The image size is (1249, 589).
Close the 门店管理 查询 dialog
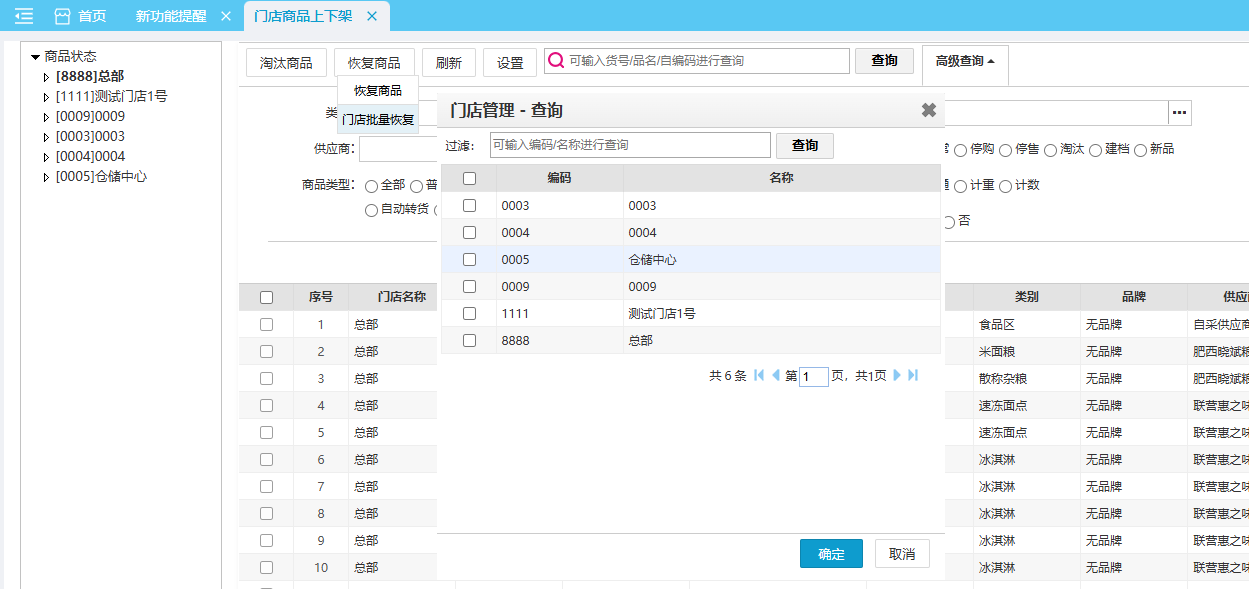[x=928, y=110]
